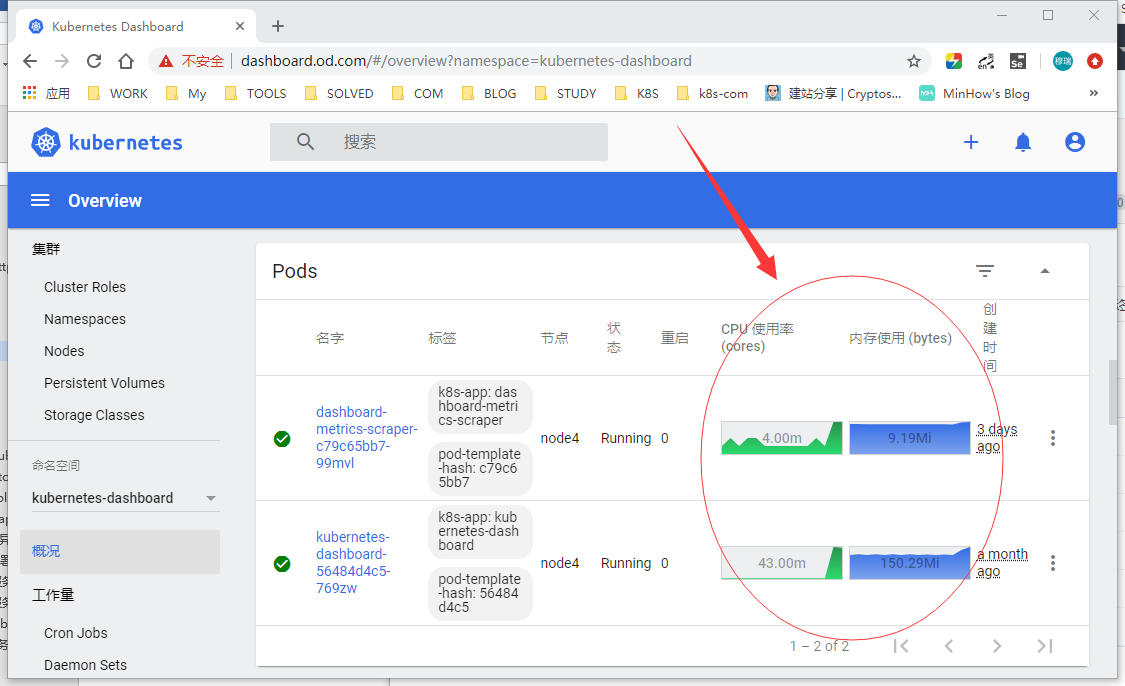This screenshot has height=686, width=1125.
Task: Click the red up-arrow extension icon
Action: pyautogui.click(x=1095, y=61)
